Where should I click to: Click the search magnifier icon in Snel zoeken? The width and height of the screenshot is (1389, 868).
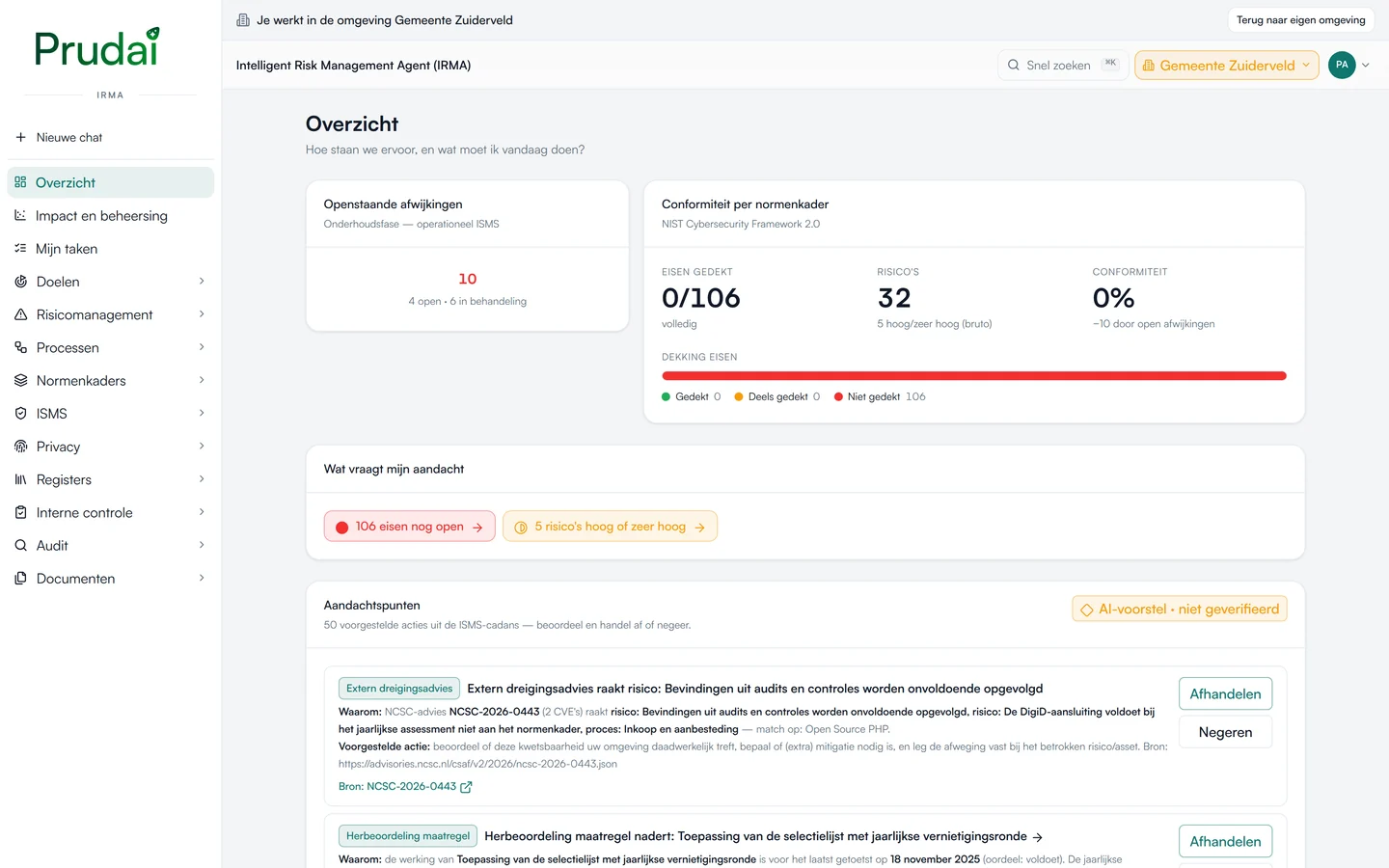[1014, 65]
